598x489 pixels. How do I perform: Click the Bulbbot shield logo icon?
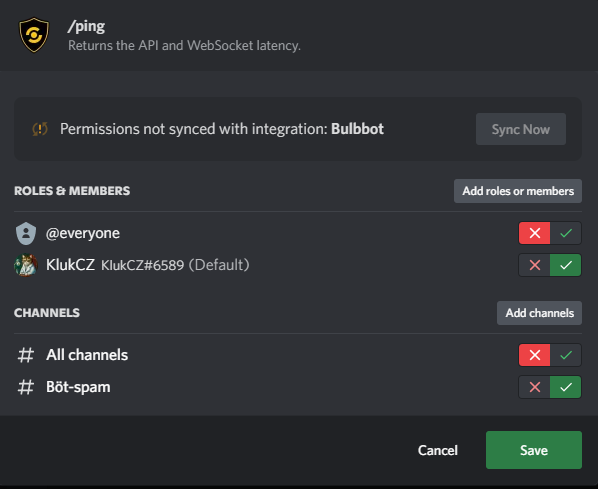(34, 35)
